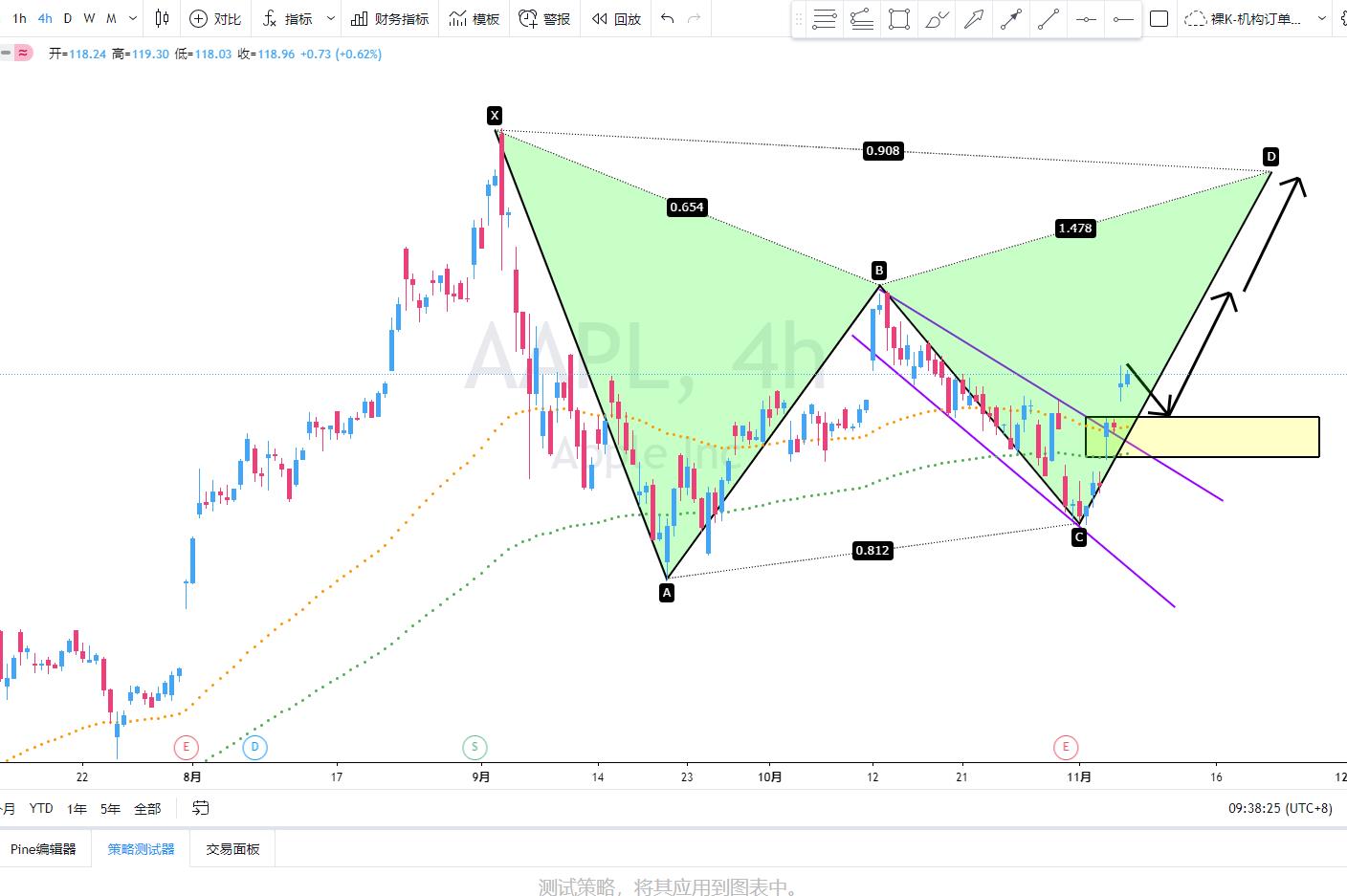Set date range to YTD

(x=41, y=808)
